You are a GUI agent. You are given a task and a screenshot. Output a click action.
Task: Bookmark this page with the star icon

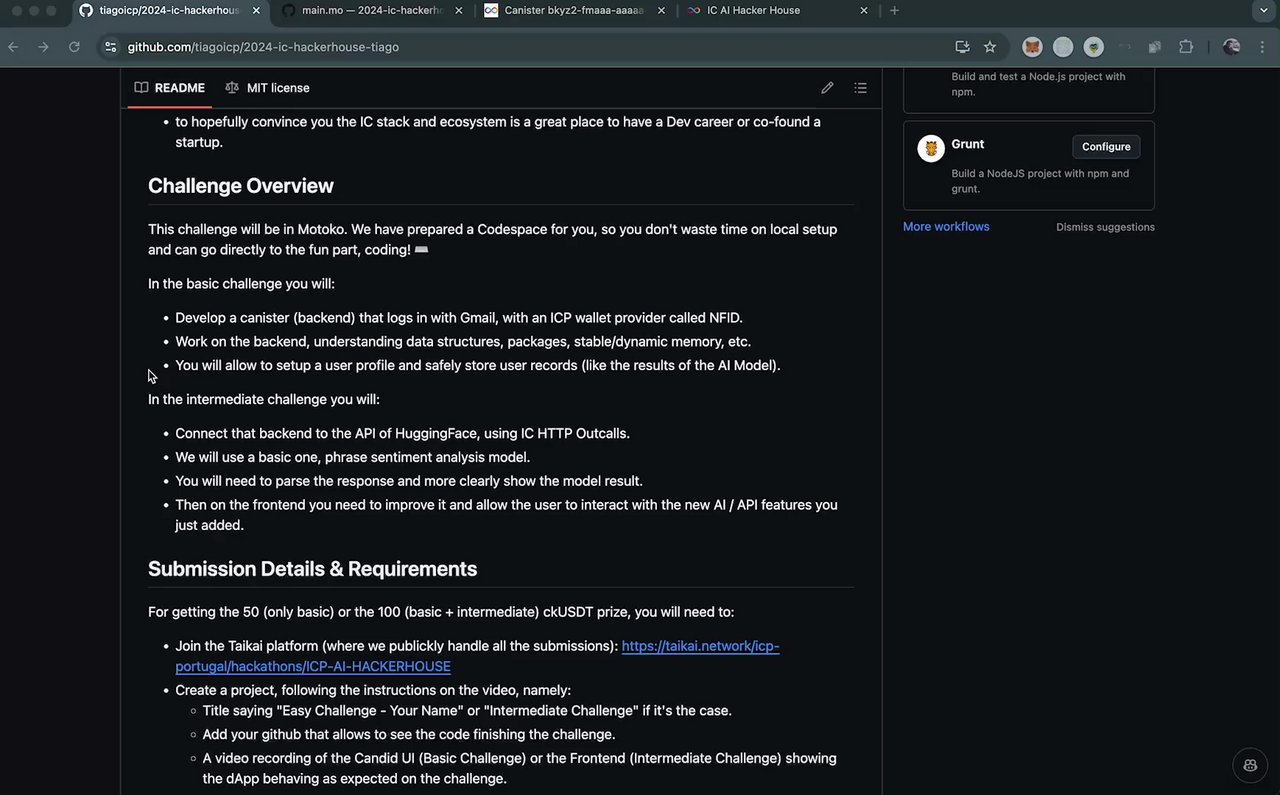(990, 47)
